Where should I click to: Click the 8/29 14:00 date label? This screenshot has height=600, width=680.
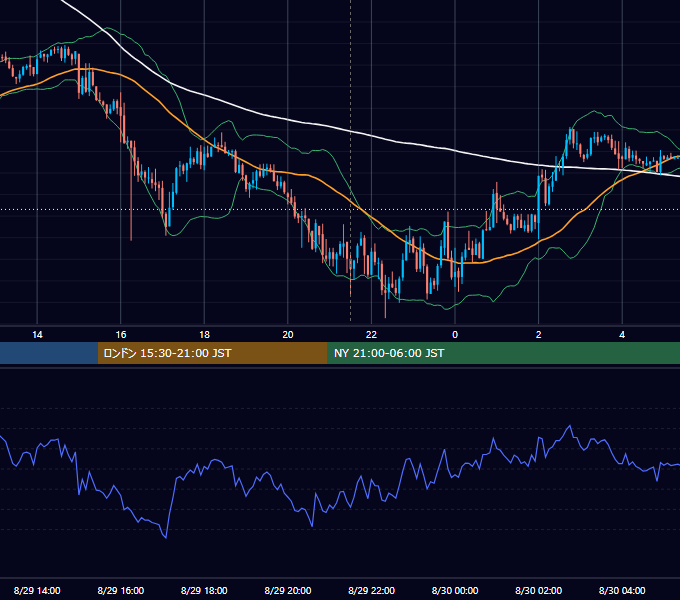coord(37,590)
